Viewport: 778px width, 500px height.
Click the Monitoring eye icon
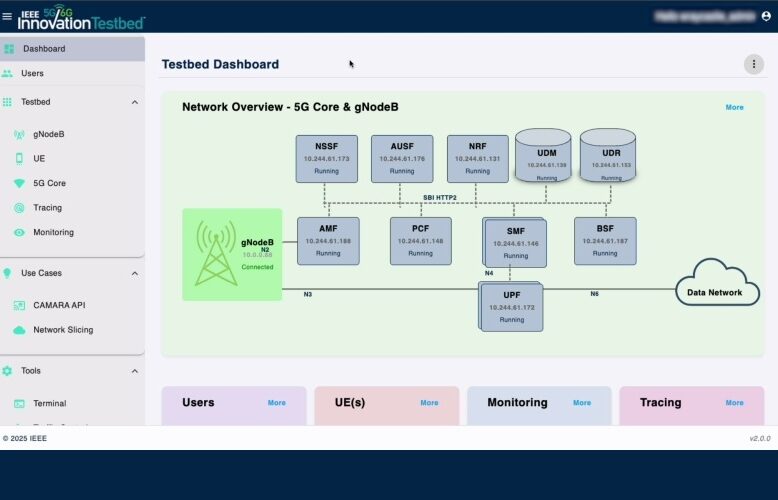[x=19, y=232]
